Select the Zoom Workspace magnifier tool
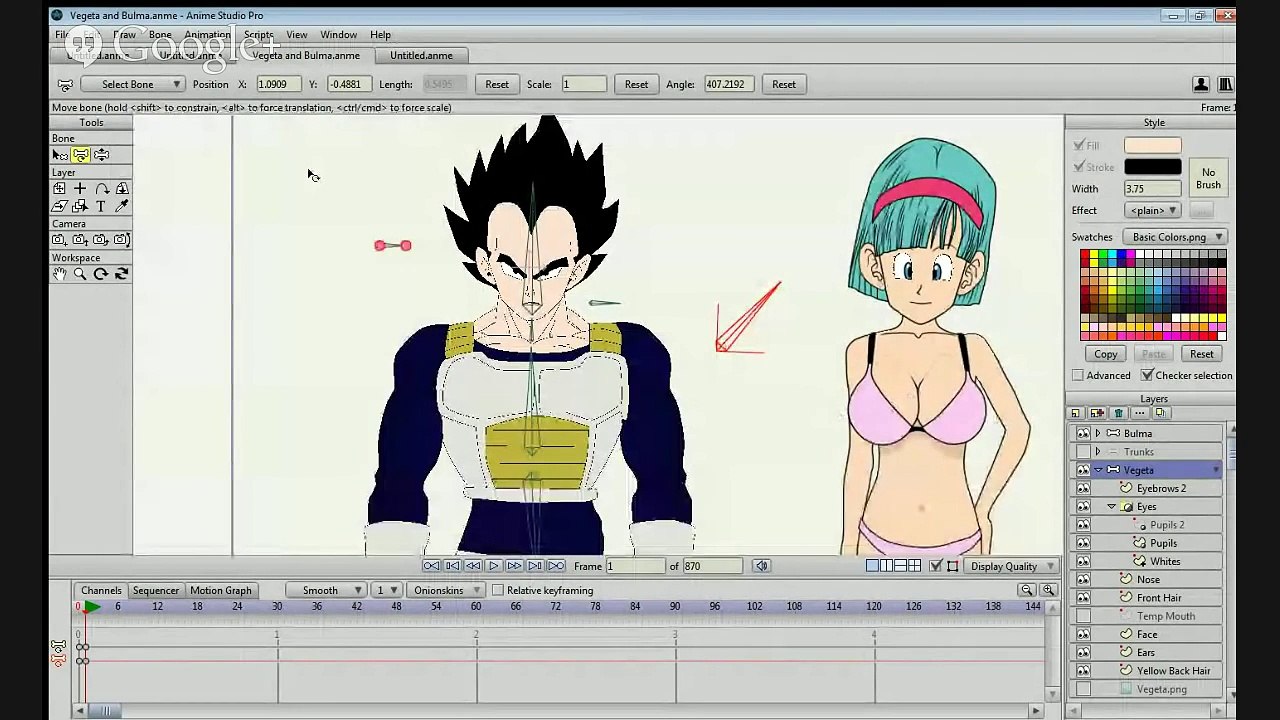The image size is (1280, 720). pos(80,274)
